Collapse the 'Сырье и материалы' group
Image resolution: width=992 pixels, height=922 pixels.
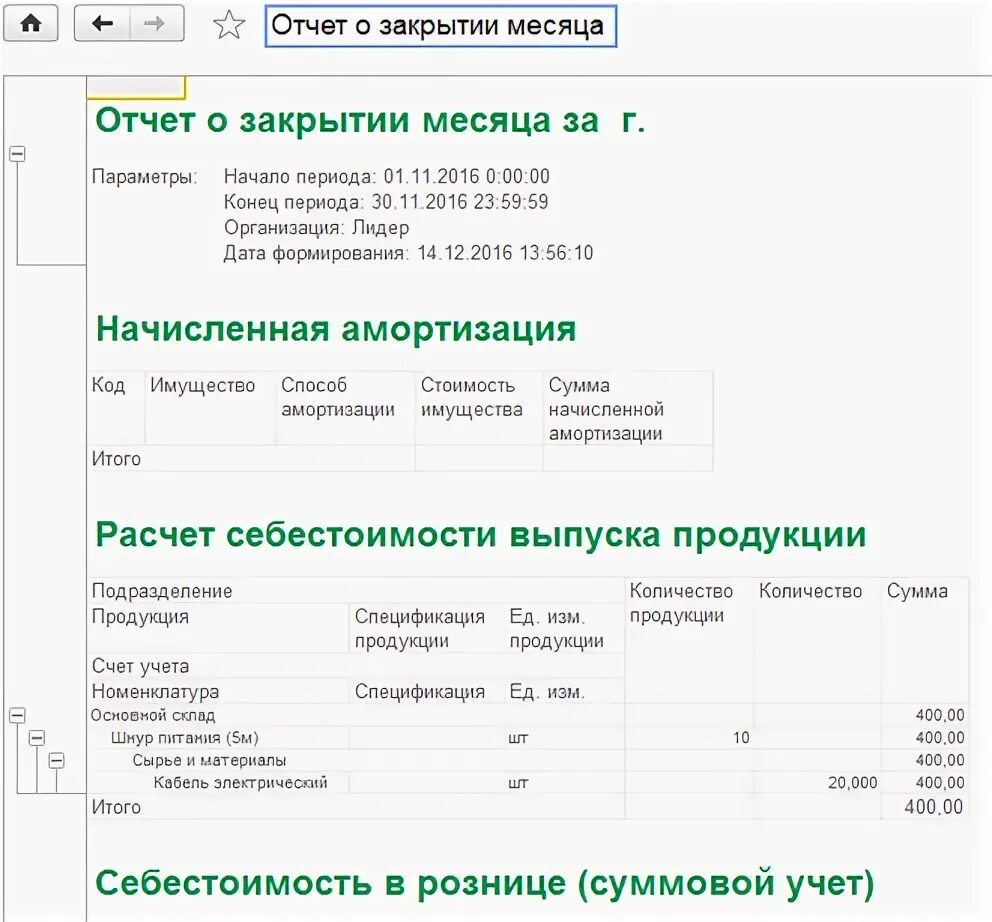(x=57, y=760)
